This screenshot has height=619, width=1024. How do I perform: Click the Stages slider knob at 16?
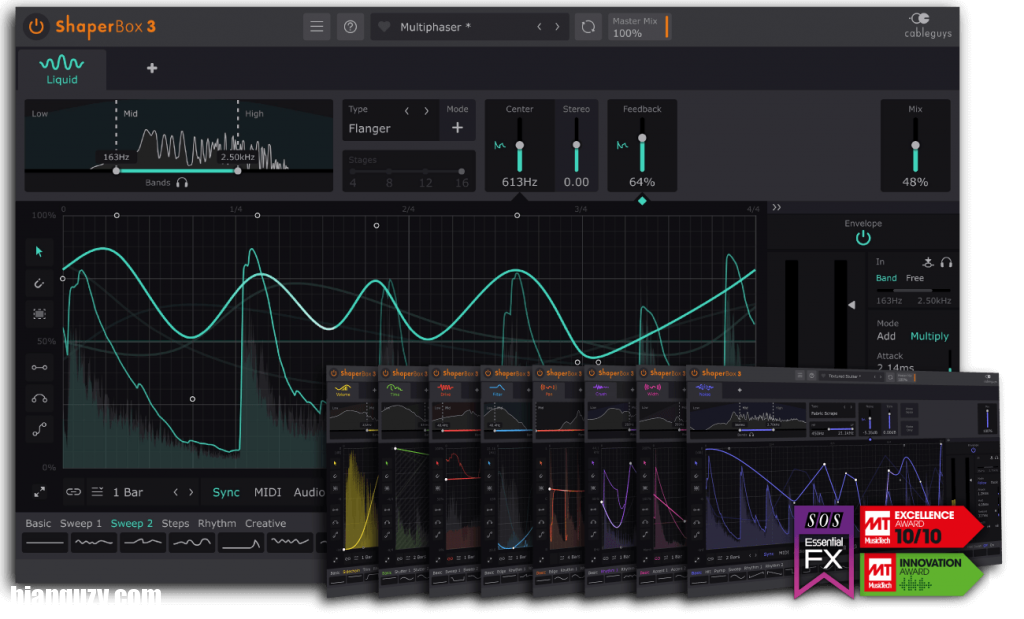[462, 171]
